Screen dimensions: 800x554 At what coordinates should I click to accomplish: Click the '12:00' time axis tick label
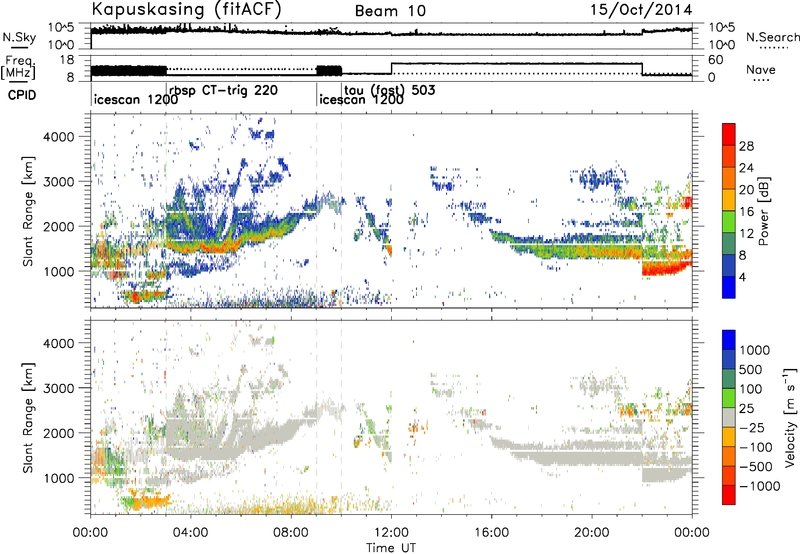[391, 533]
